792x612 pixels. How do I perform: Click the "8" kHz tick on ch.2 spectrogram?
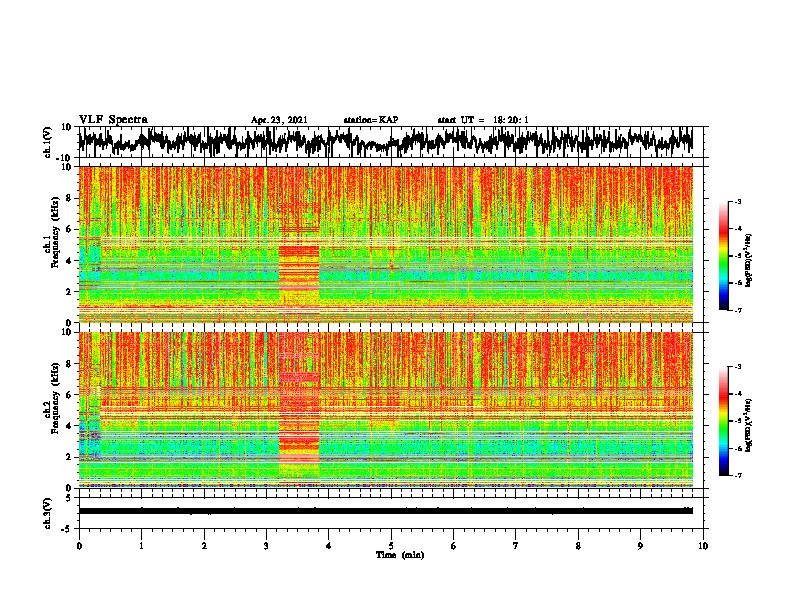[x=70, y=364]
